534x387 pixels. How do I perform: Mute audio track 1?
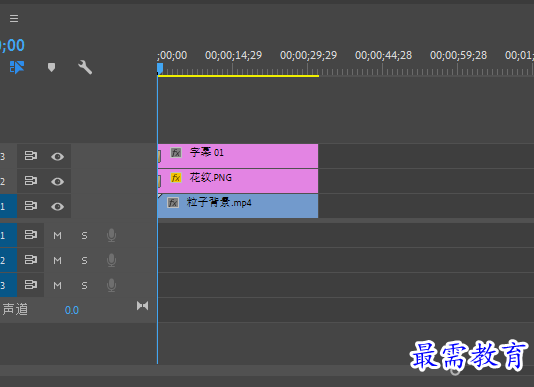click(58, 235)
